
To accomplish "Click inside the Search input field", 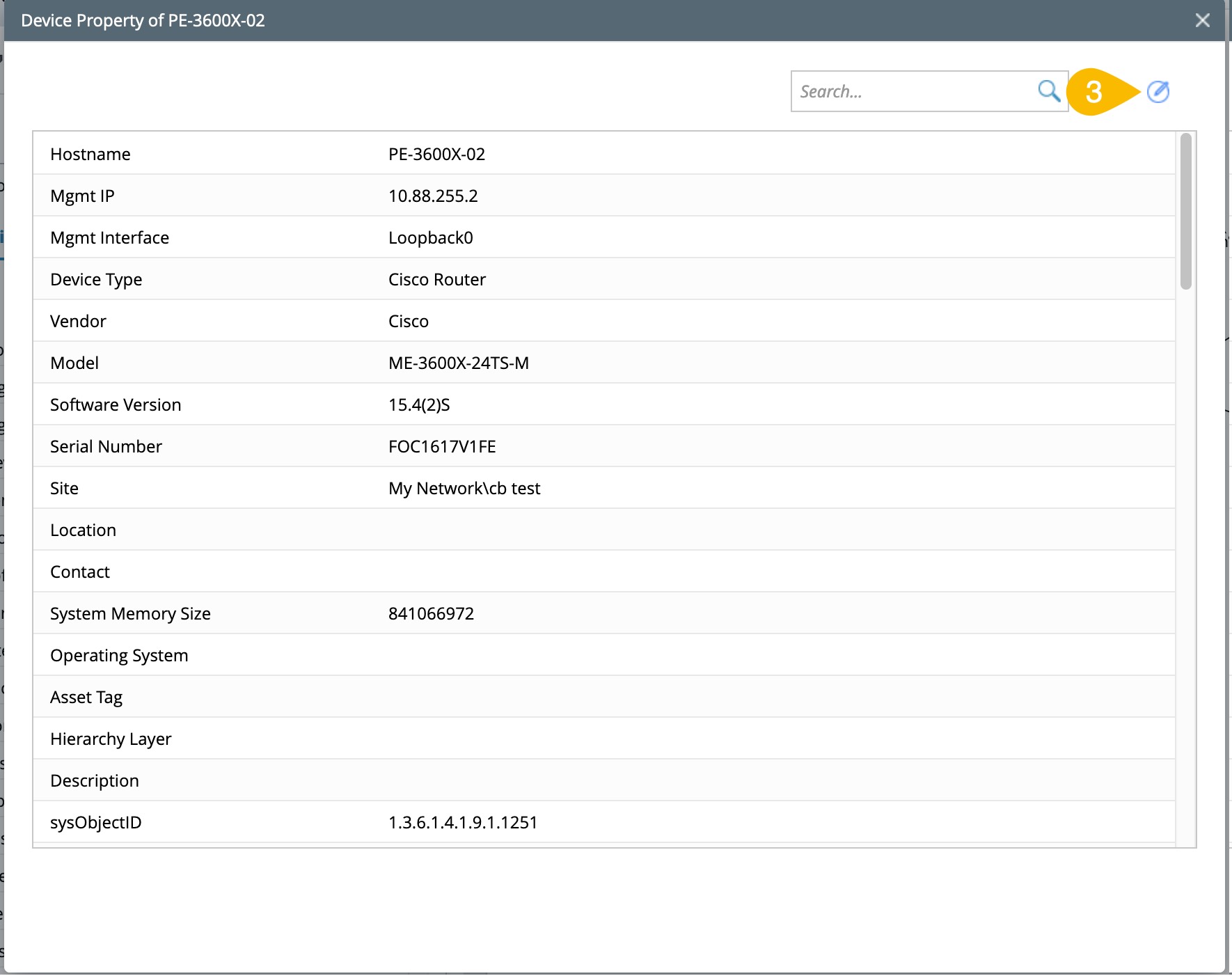I will tap(913, 91).
